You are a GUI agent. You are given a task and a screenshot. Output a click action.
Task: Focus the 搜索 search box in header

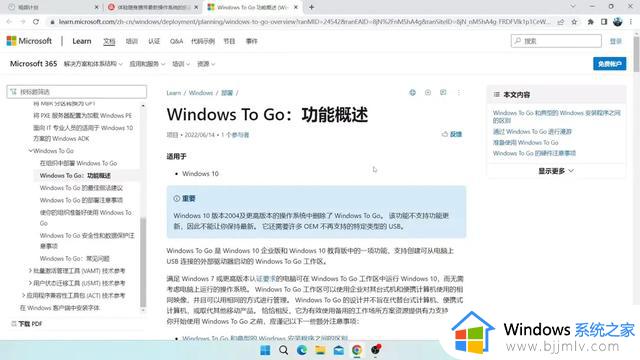click(556, 41)
